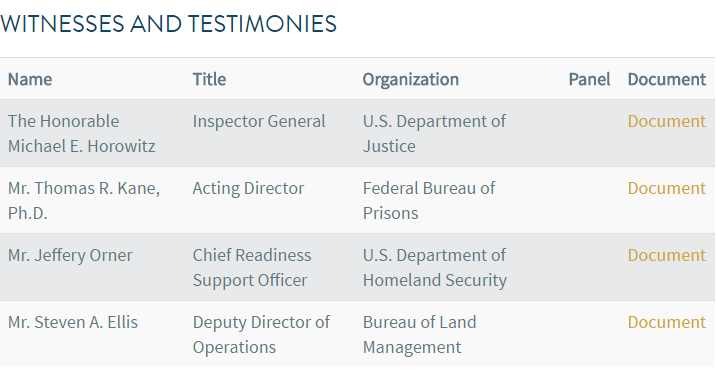Click Deputy Director of Operations cell
The height and width of the screenshot is (371, 716).
point(261,334)
